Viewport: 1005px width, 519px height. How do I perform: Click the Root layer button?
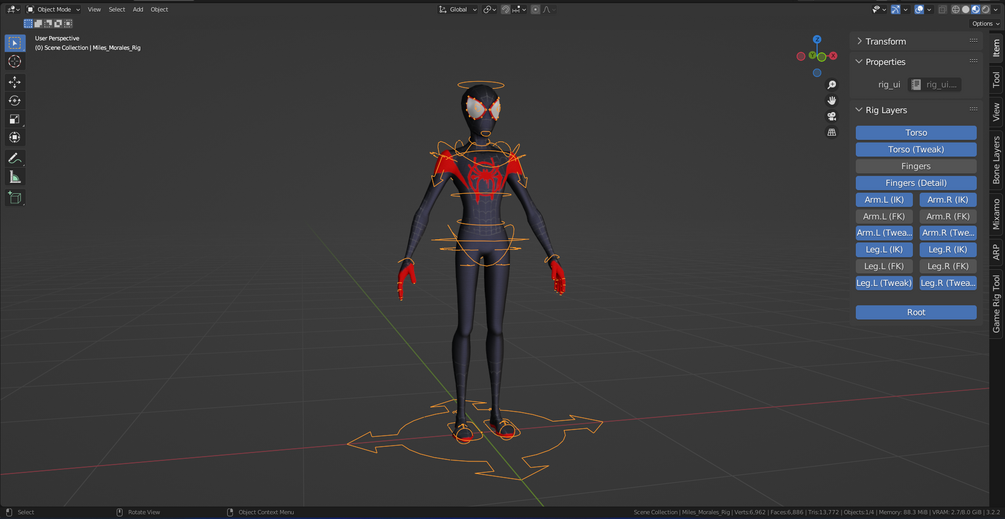[916, 312]
